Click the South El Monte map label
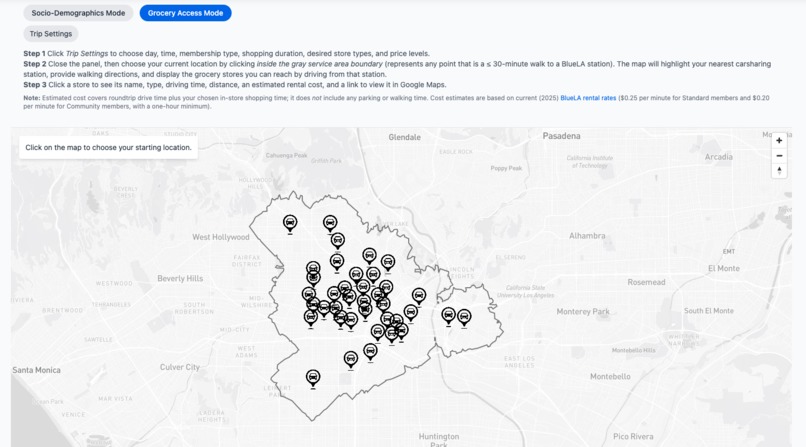The height and width of the screenshot is (447, 806). [x=709, y=311]
